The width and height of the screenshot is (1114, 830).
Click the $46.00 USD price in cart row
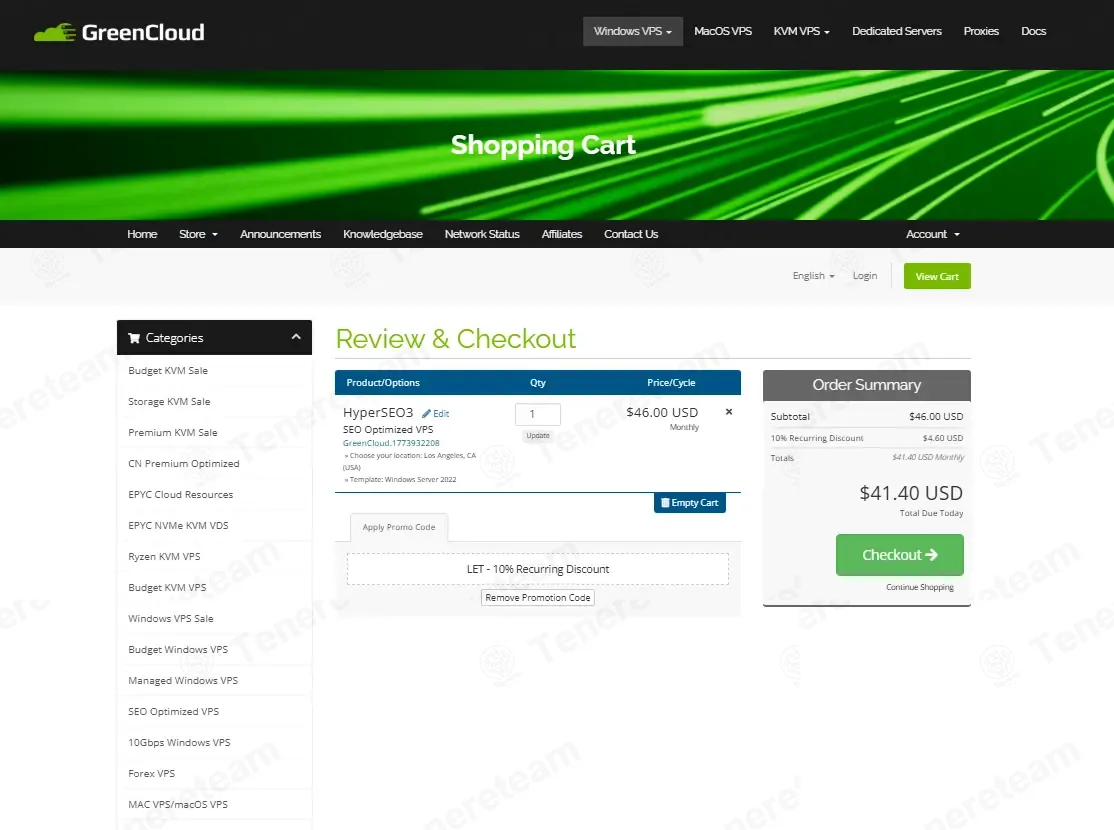[662, 412]
